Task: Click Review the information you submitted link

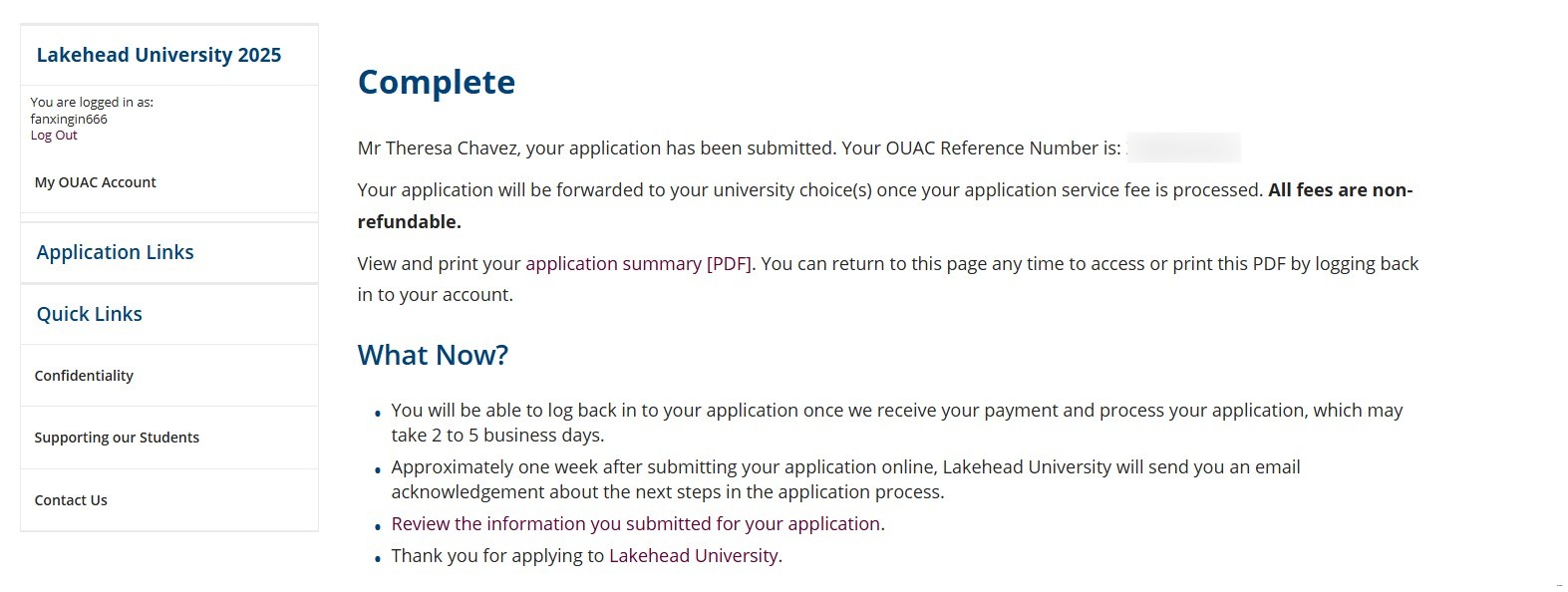Action: tap(636, 524)
